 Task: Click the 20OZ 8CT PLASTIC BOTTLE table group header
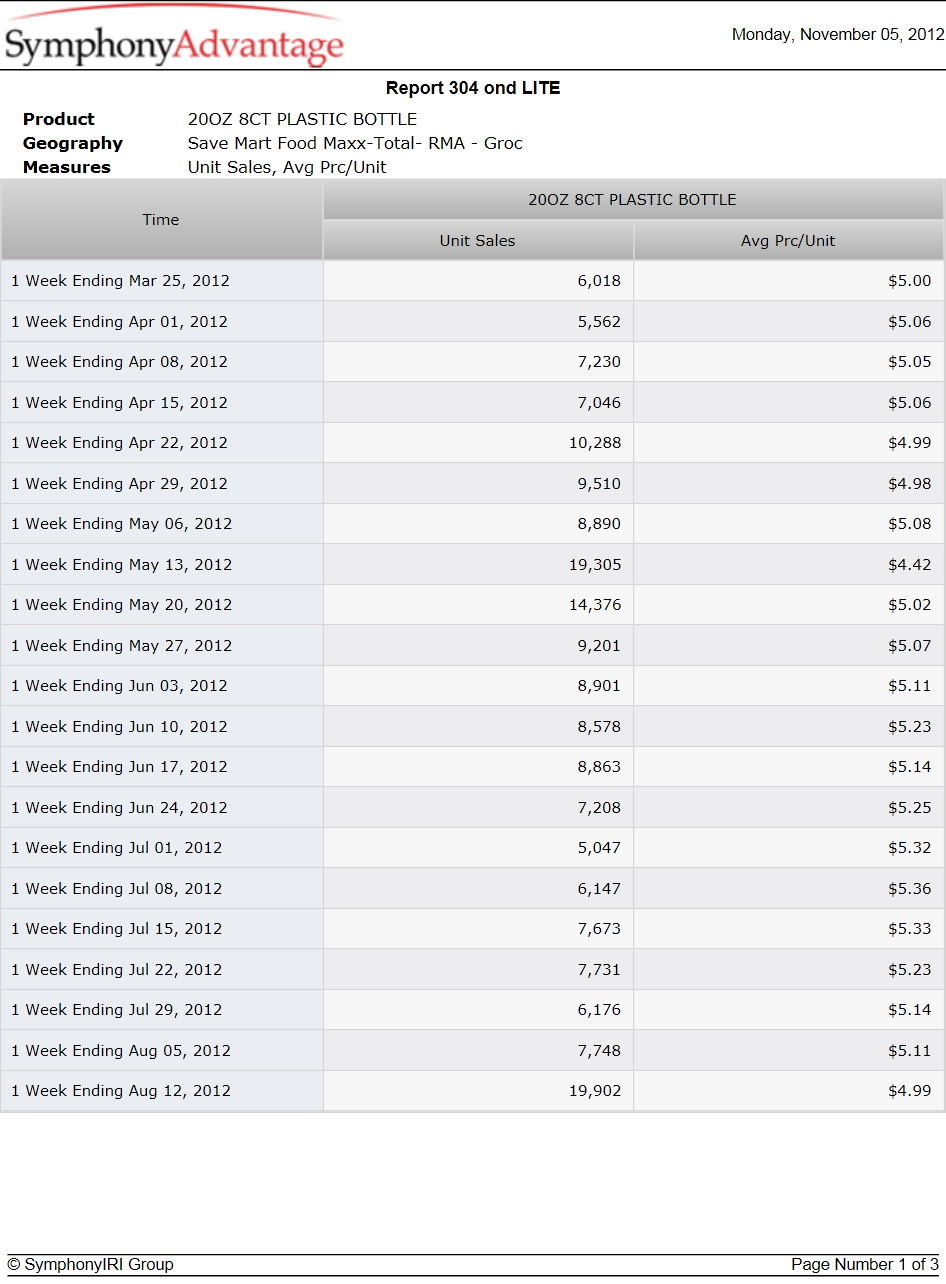(x=633, y=200)
